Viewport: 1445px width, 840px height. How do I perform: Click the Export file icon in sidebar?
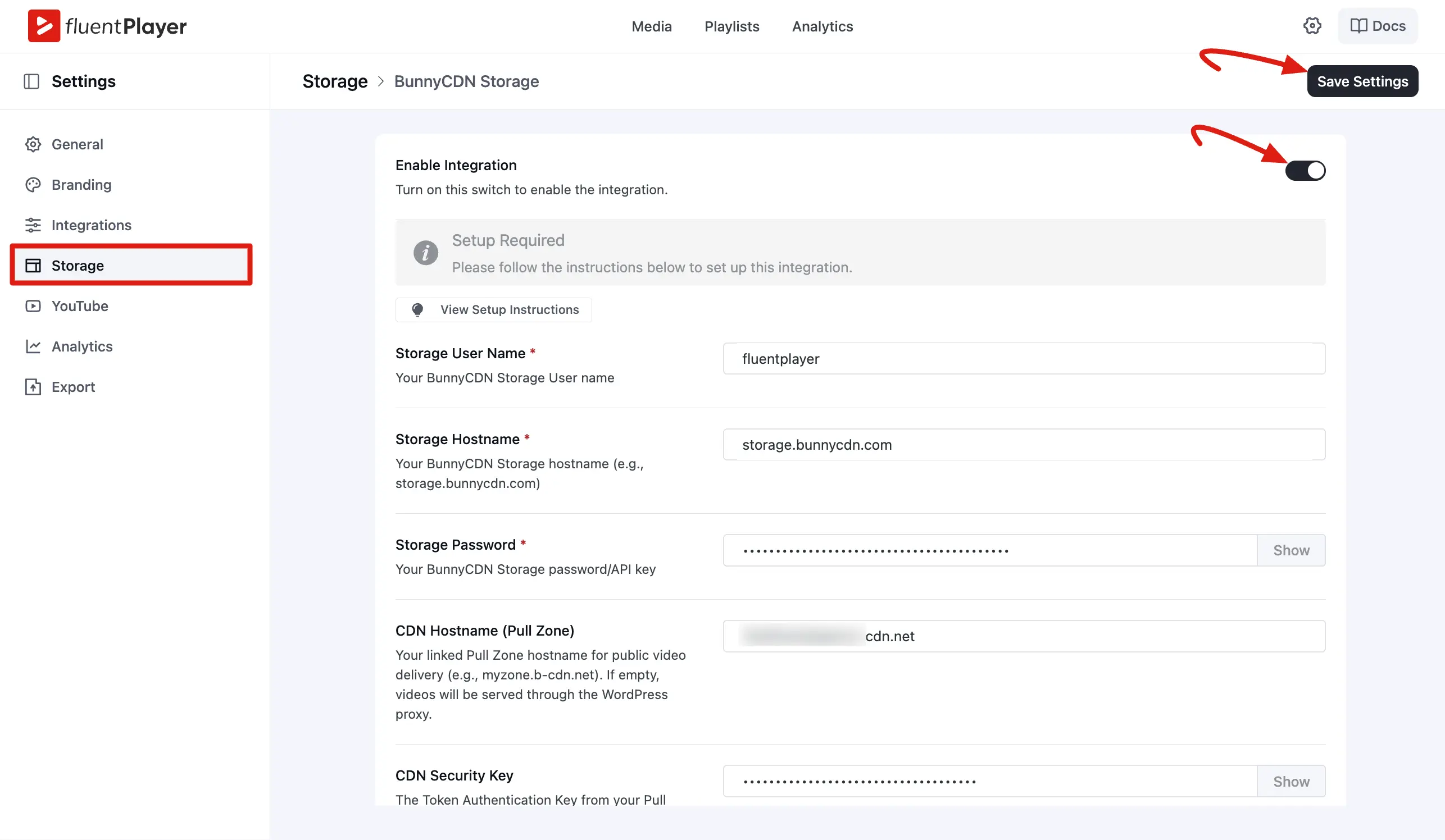[x=33, y=387]
